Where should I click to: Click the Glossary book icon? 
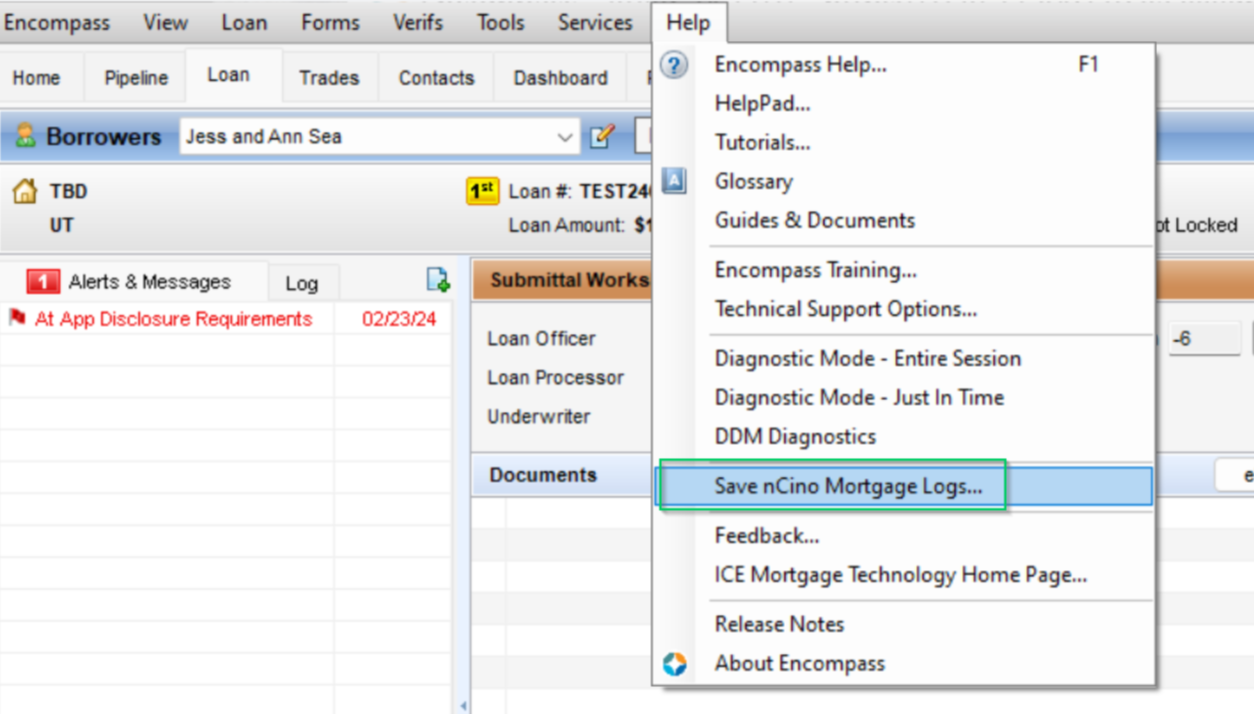point(675,181)
